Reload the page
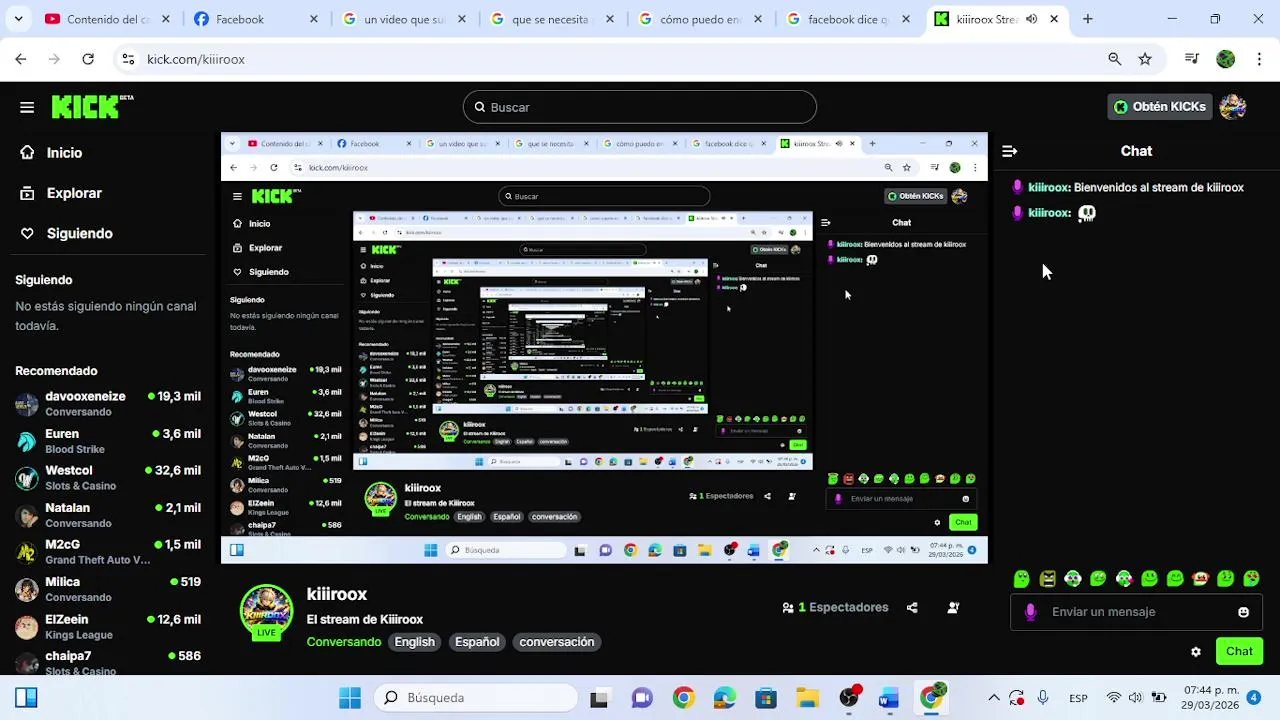 (x=88, y=59)
